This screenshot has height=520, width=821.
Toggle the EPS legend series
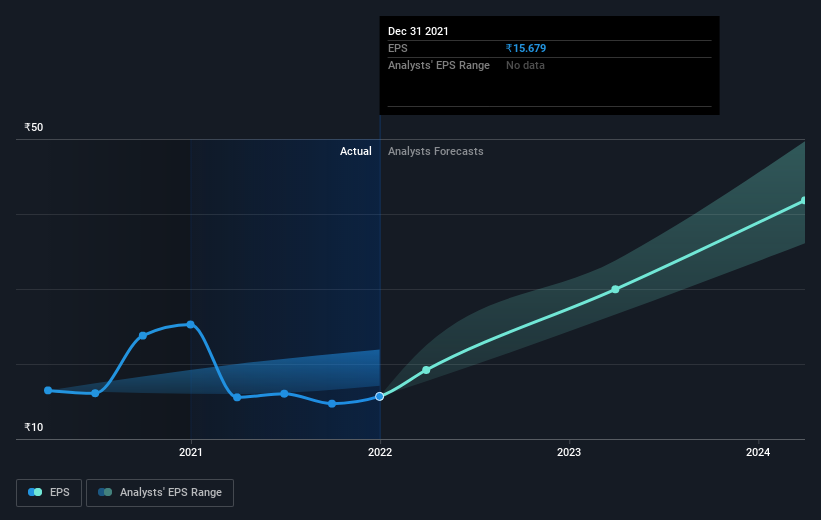pos(50,492)
